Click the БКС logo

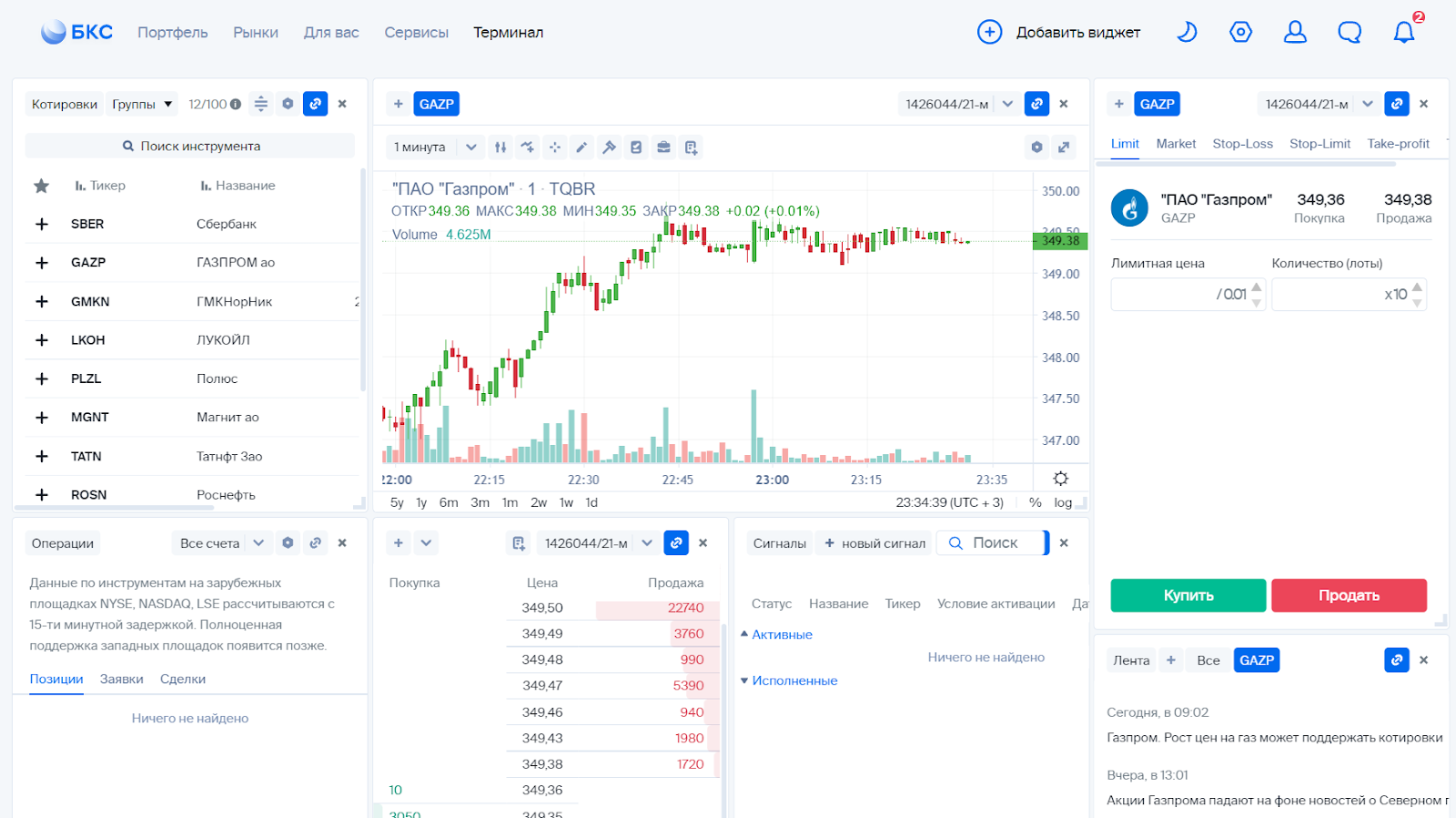(76, 32)
